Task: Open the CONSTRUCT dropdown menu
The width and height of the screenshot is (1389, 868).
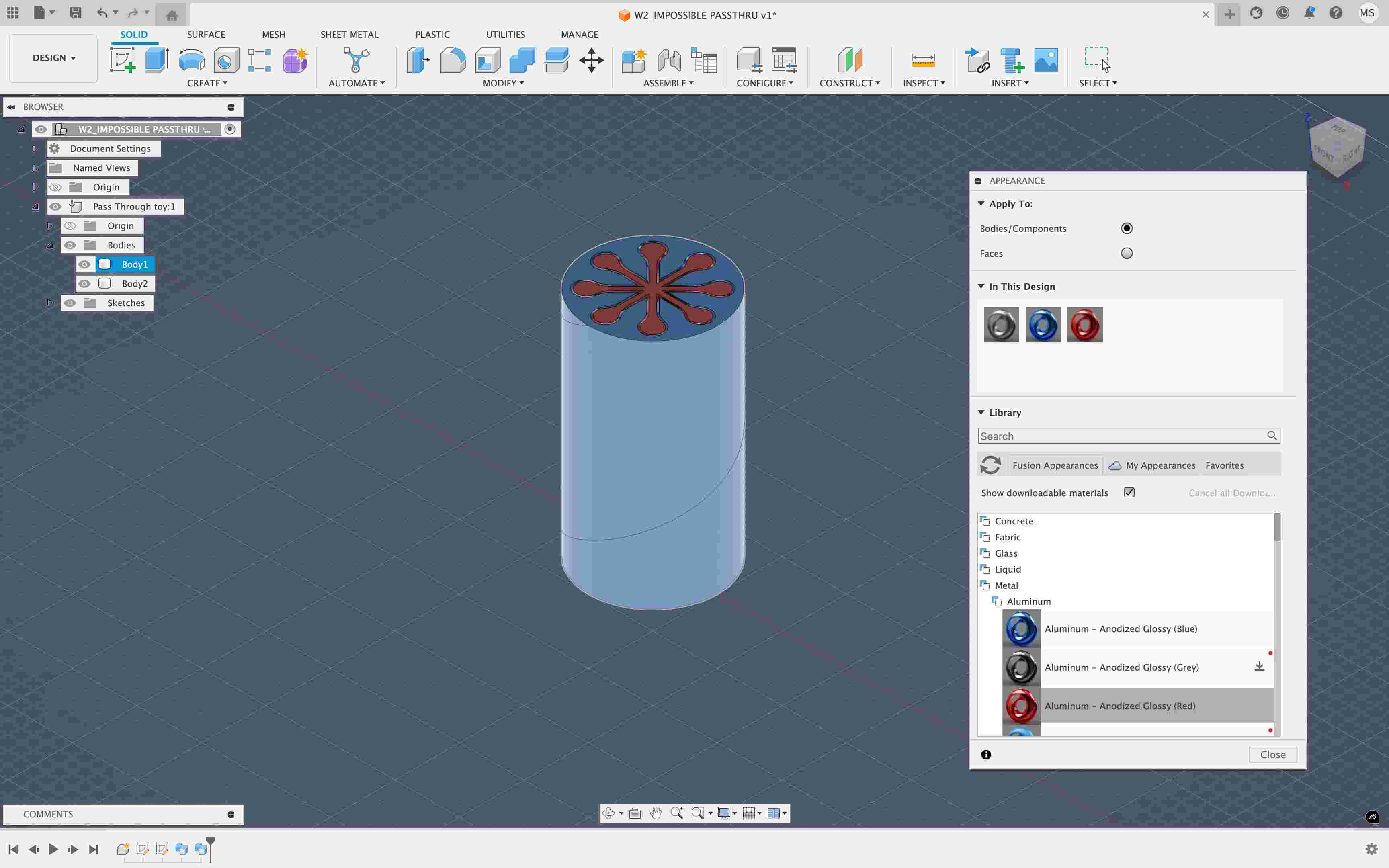Action: click(x=850, y=83)
